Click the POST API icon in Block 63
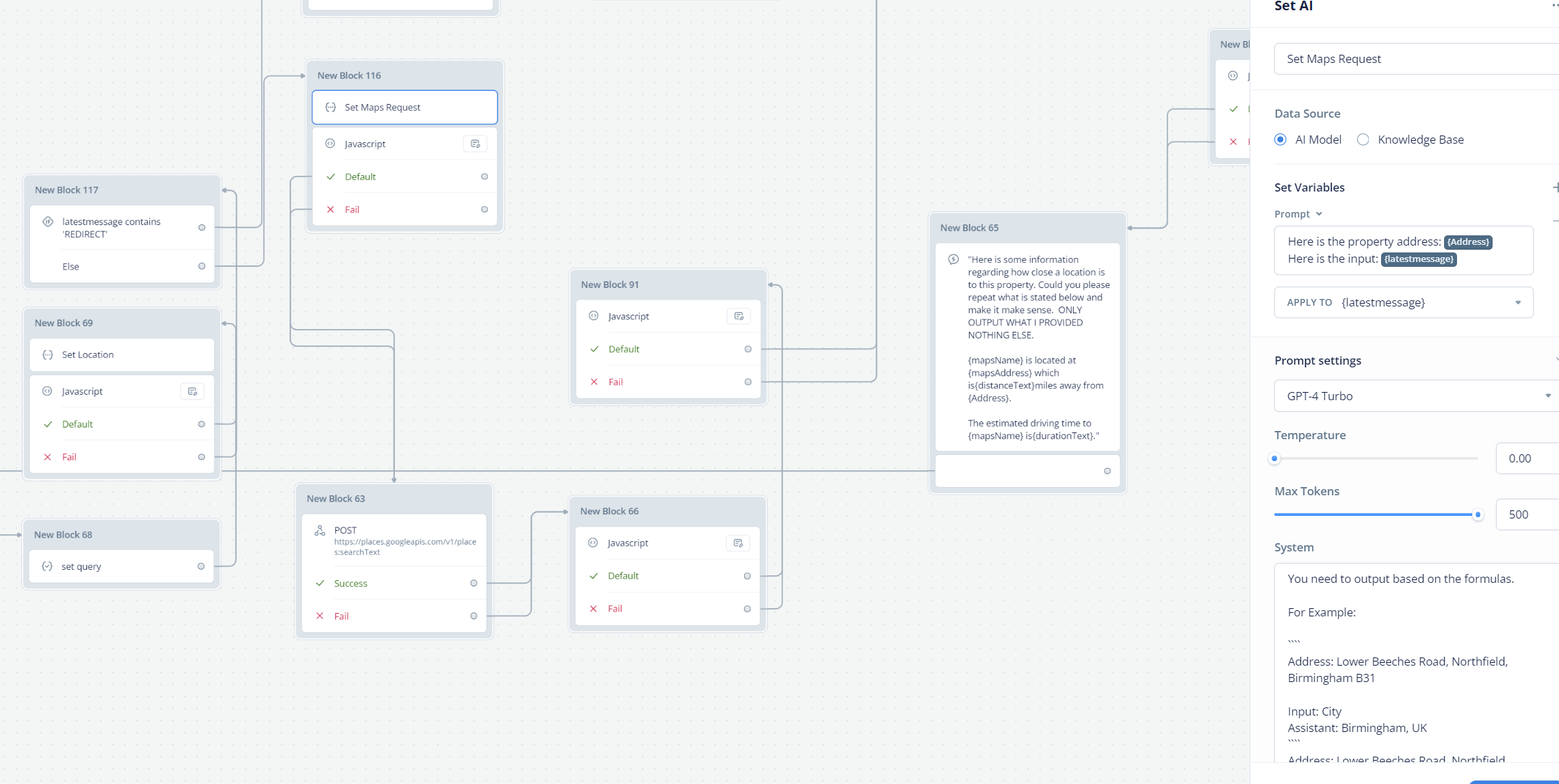The height and width of the screenshot is (784, 1559). tap(320, 530)
